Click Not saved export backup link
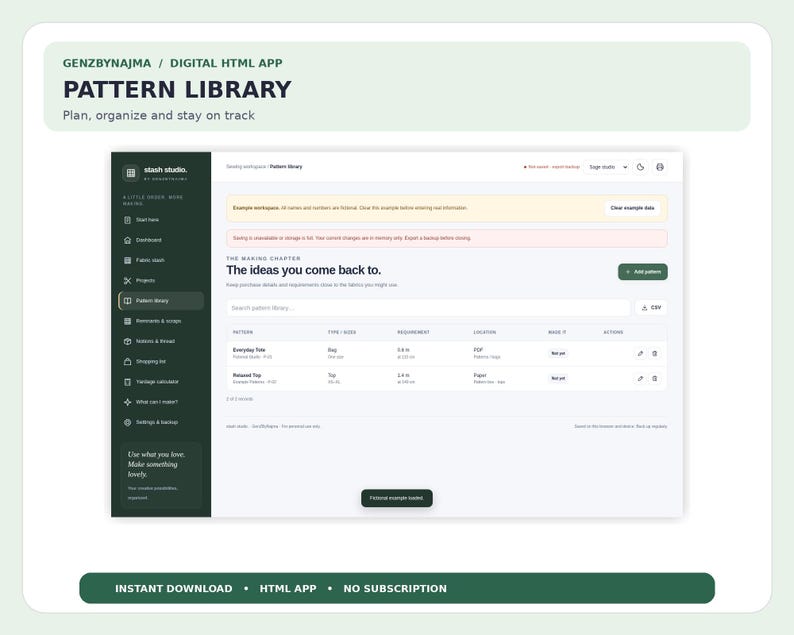 pyautogui.click(x=551, y=167)
